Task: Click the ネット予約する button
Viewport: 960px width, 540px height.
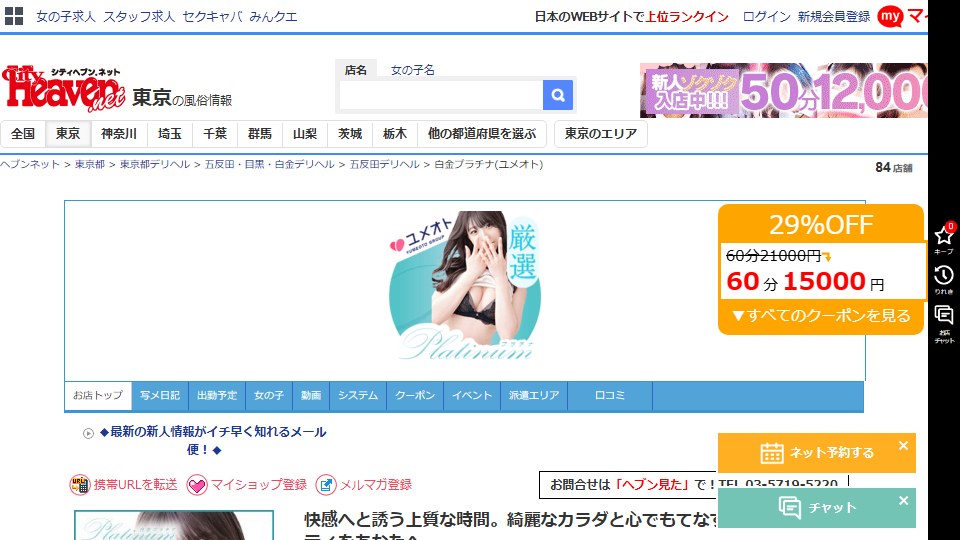Action: tap(817, 453)
